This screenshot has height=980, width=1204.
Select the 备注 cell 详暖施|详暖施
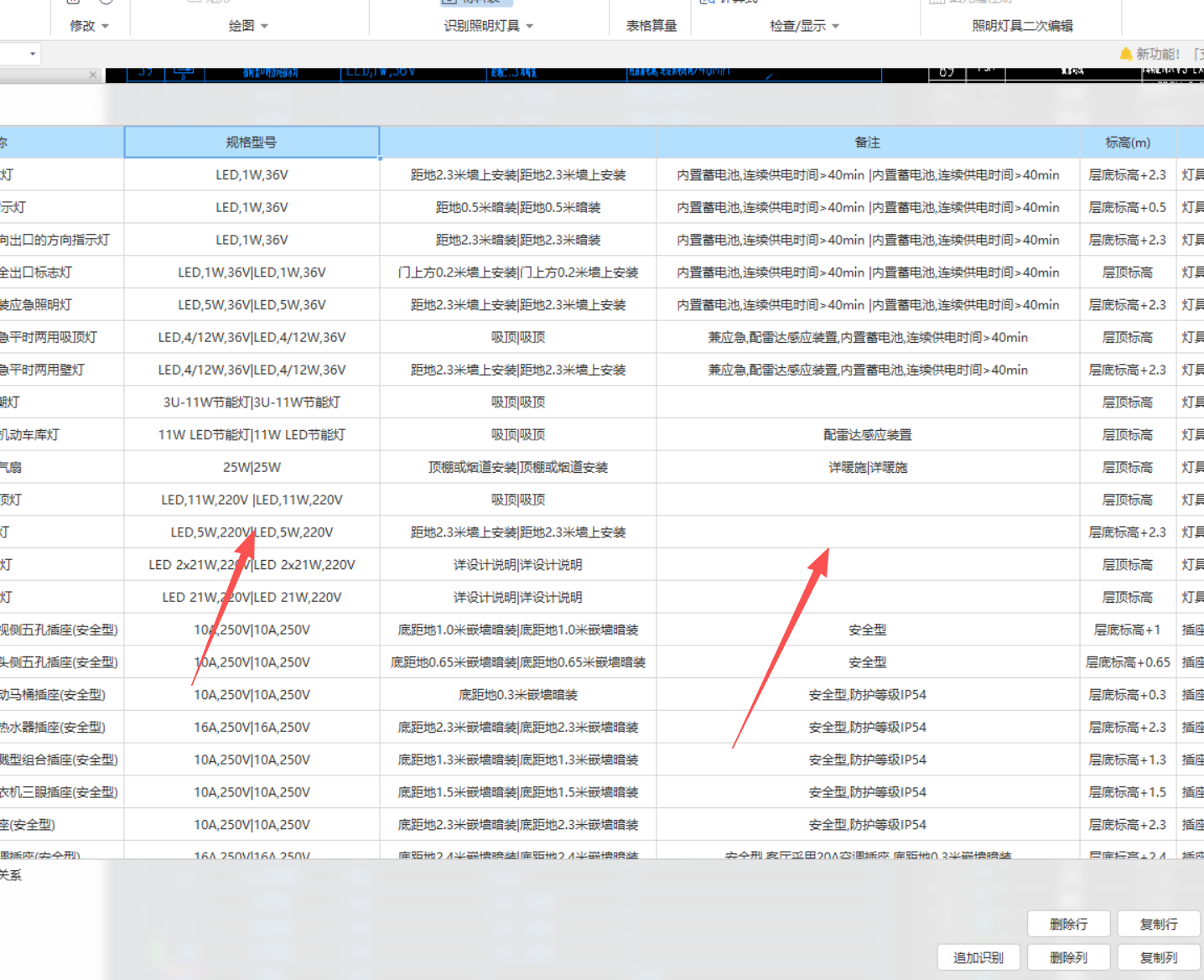click(x=868, y=467)
